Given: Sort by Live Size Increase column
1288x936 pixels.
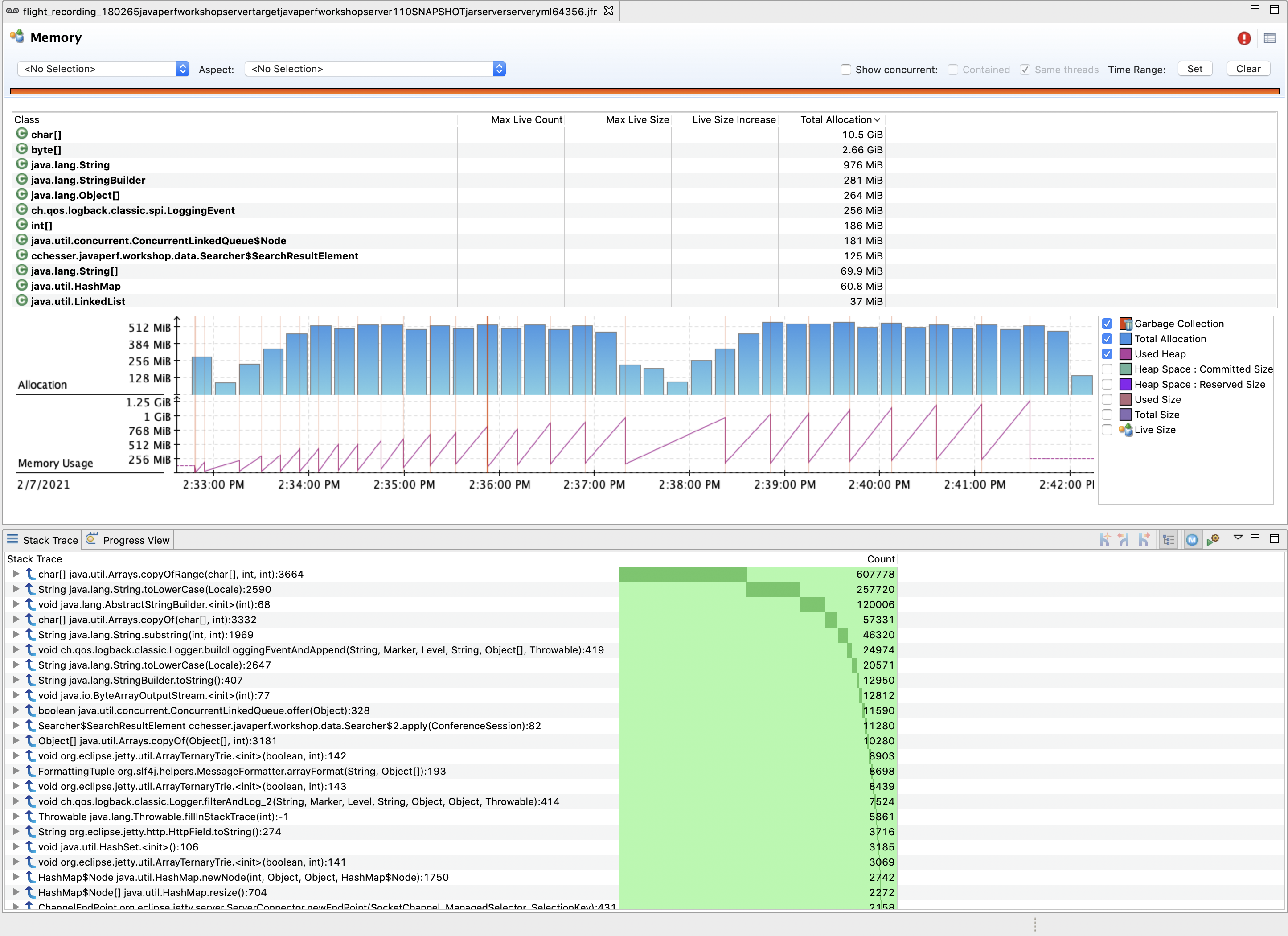Looking at the screenshot, I should click(725, 119).
